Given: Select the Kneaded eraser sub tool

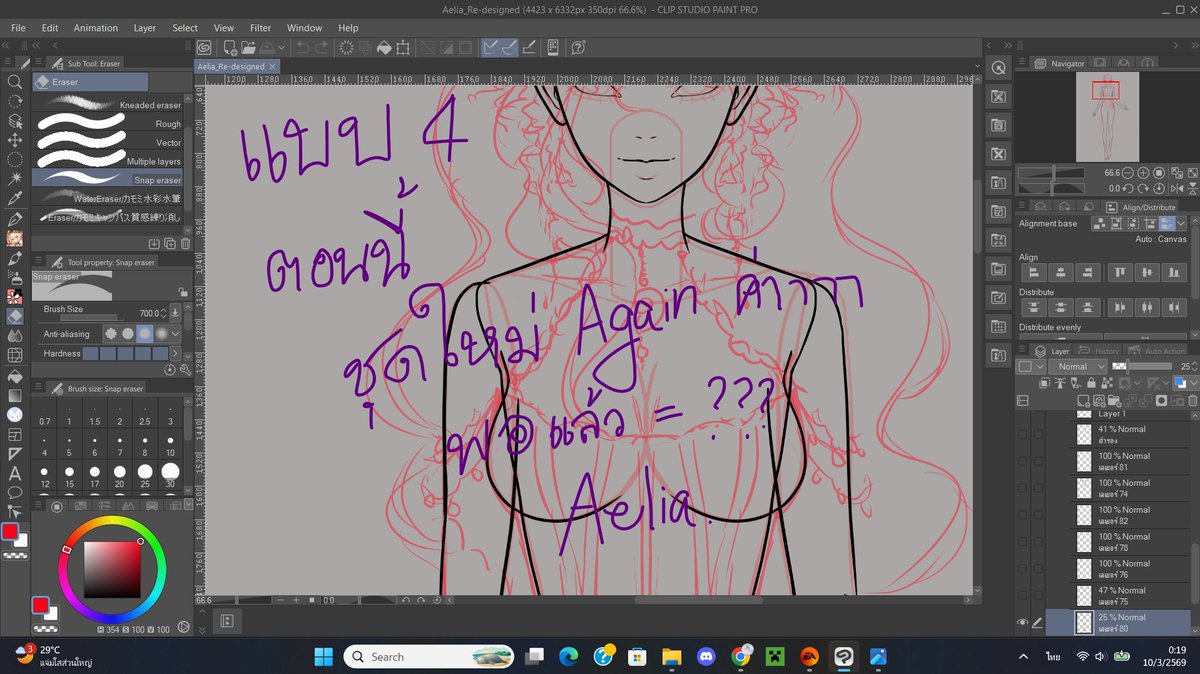Looking at the screenshot, I should click(x=109, y=104).
